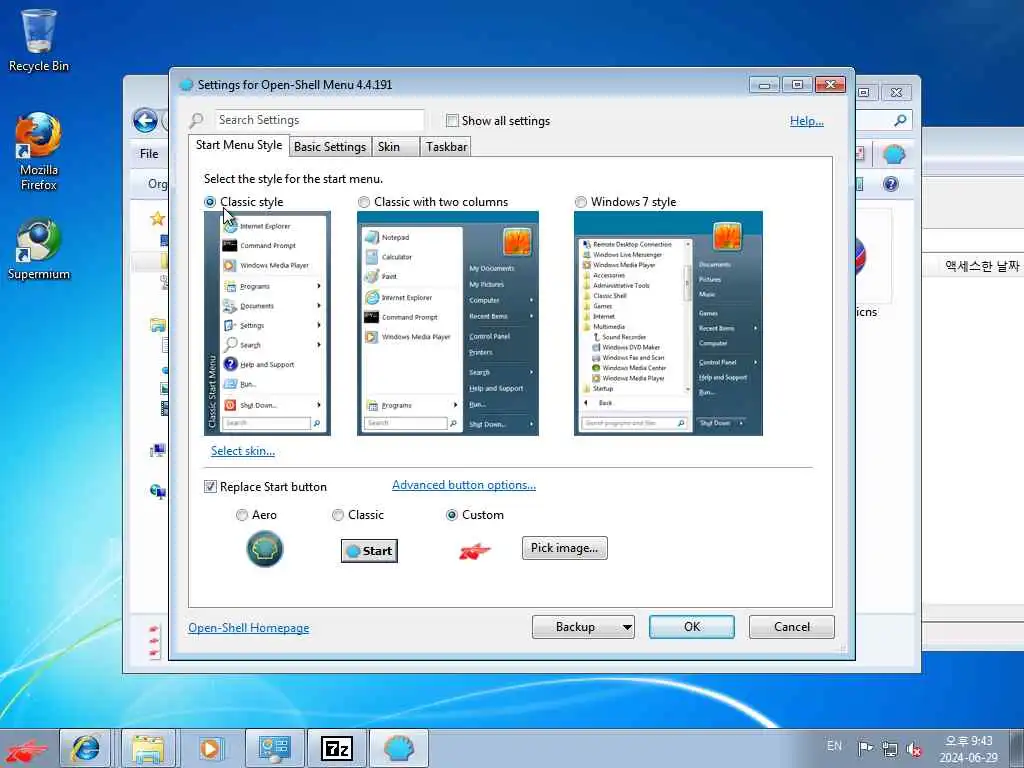Screen dimensions: 1024x768
Task: Open Open-Shell shell icon in taskbar
Action: (399, 748)
